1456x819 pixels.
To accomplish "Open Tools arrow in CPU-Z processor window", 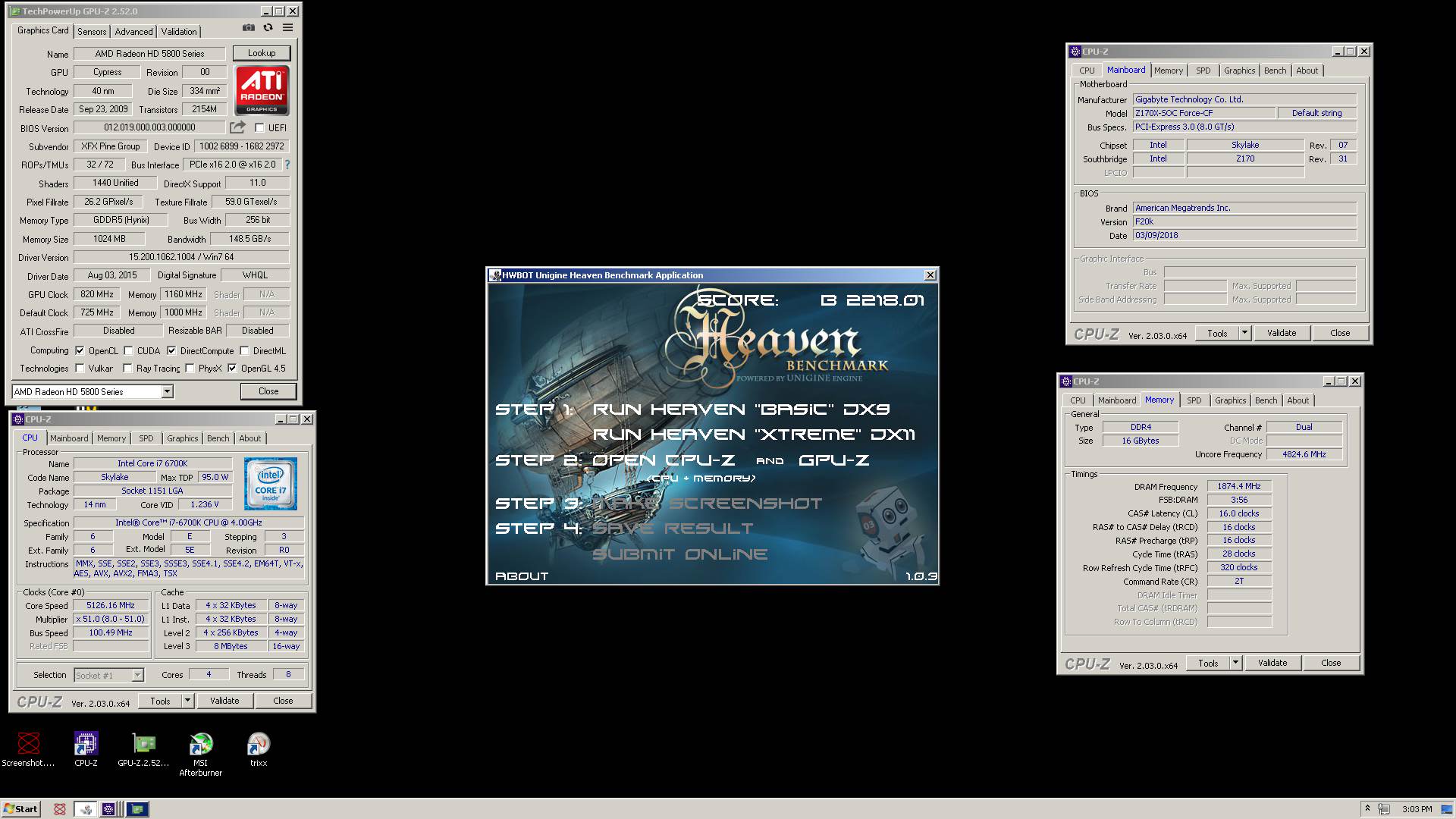I will click(x=188, y=701).
